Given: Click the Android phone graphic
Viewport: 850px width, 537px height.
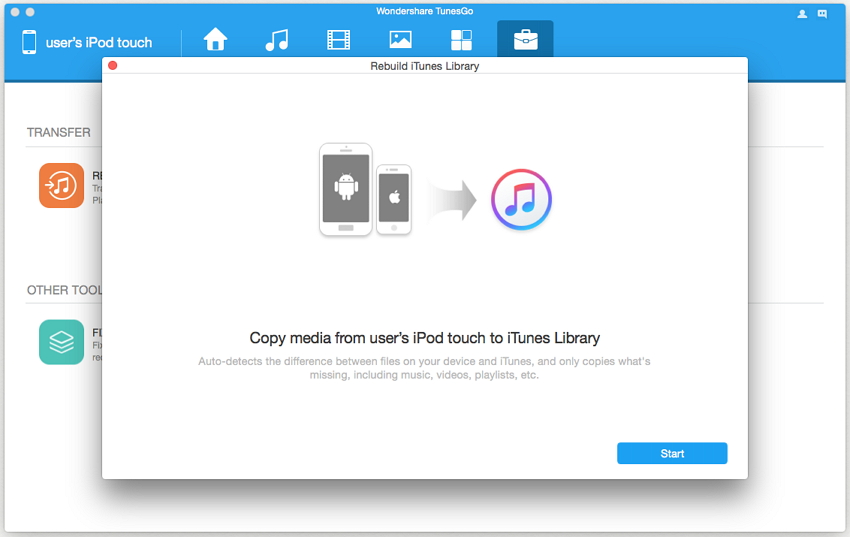Looking at the screenshot, I should 345,189.
